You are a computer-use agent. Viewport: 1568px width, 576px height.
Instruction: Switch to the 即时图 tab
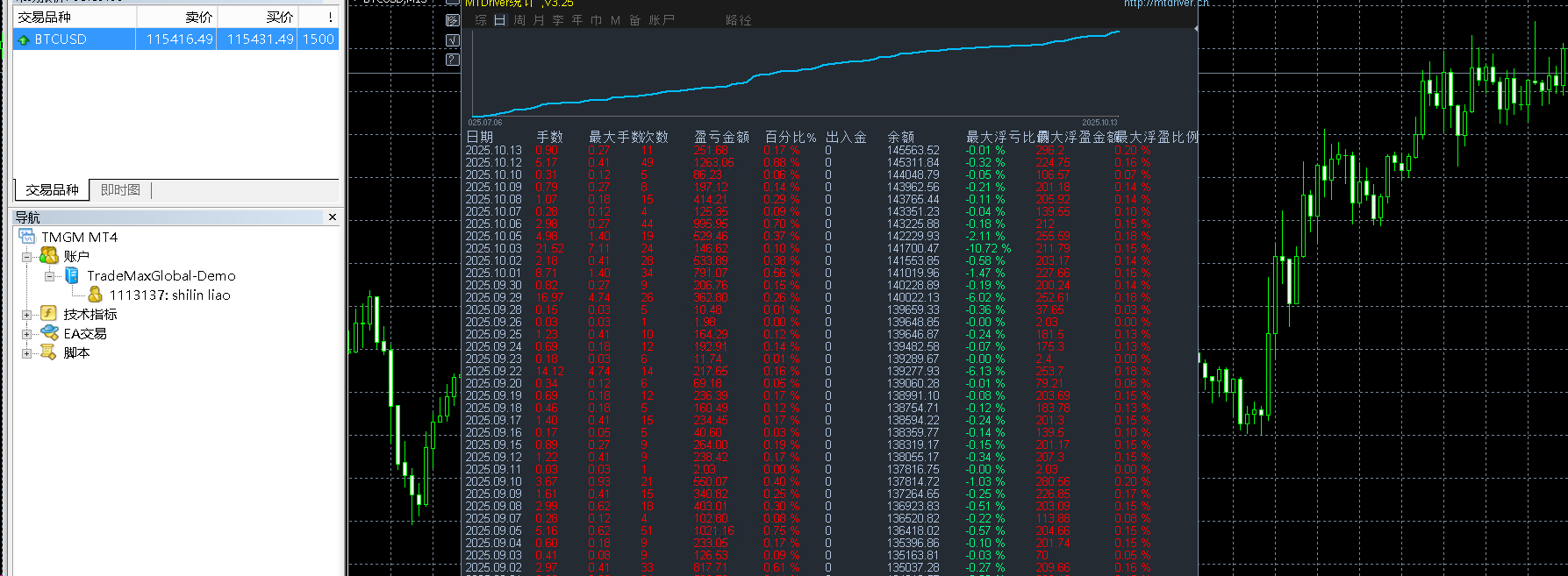click(x=120, y=190)
